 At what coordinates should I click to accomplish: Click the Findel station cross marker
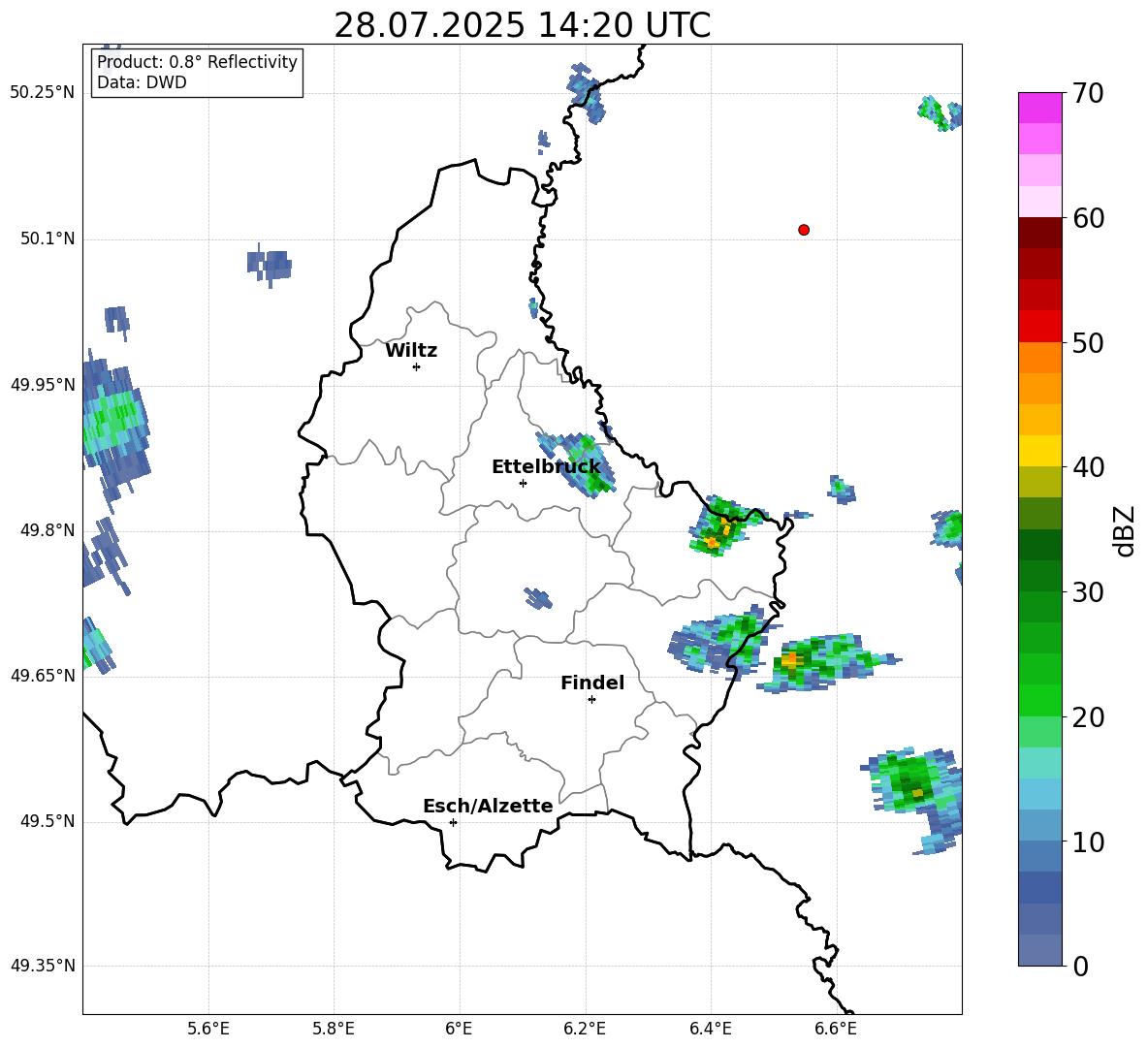[x=591, y=700]
